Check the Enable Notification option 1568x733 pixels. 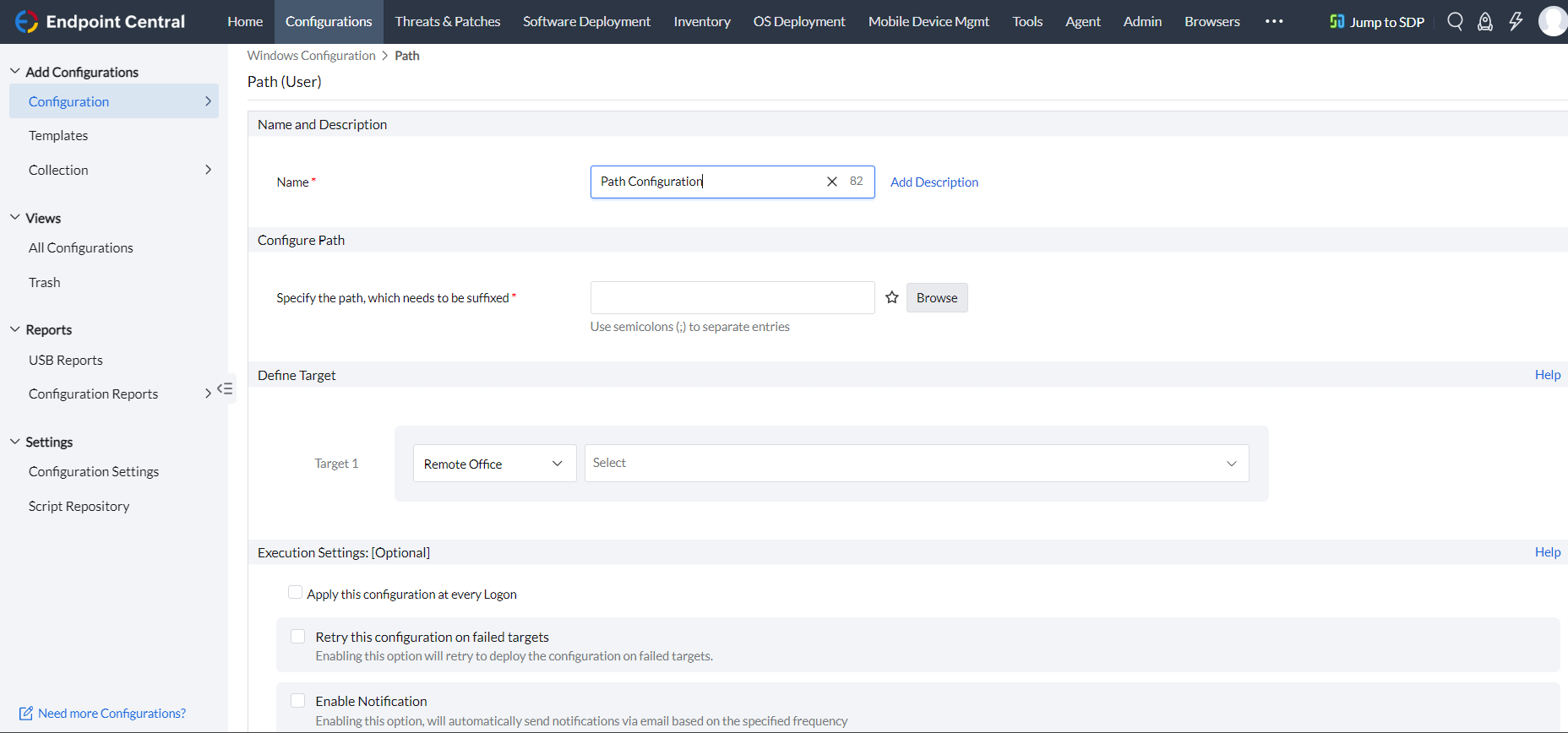pos(297,700)
